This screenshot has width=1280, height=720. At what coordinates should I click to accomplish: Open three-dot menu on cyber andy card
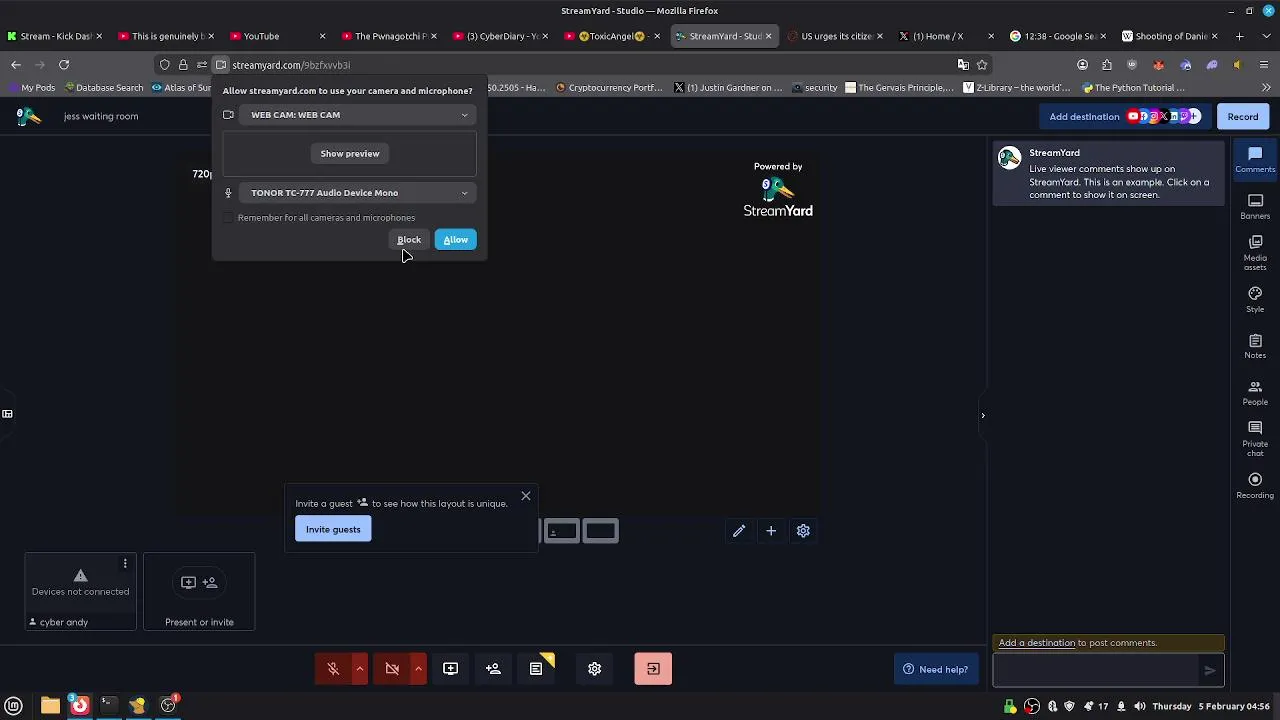[x=125, y=564]
